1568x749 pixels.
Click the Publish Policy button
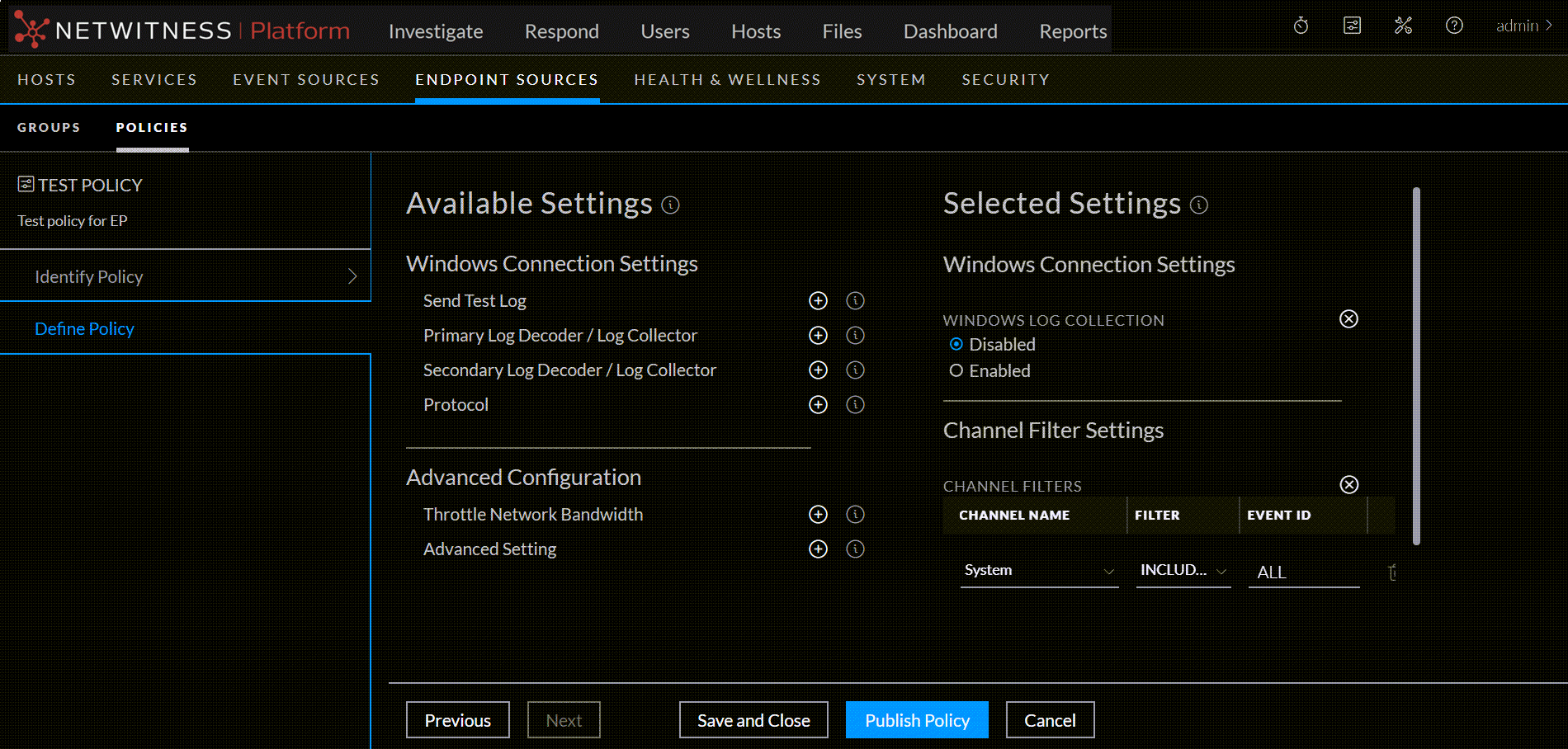pos(917,720)
